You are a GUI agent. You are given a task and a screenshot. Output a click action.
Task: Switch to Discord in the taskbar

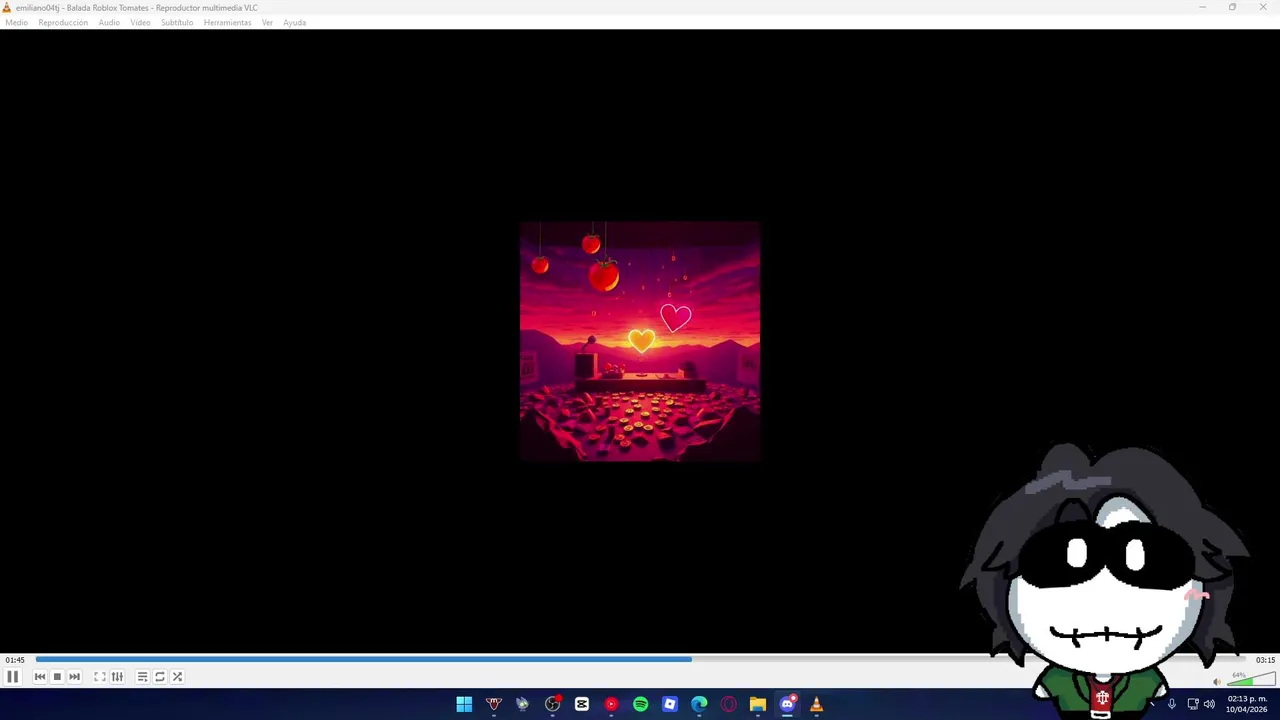pos(787,704)
